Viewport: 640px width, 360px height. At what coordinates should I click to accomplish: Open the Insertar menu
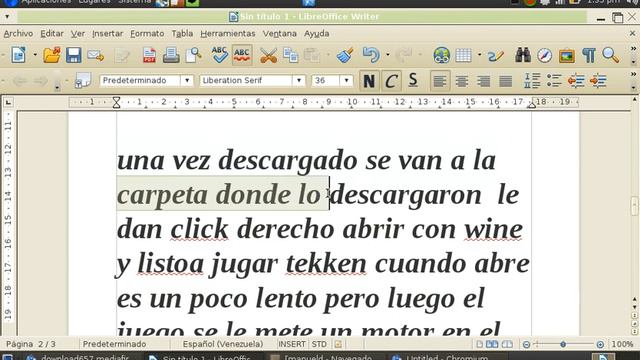107,33
